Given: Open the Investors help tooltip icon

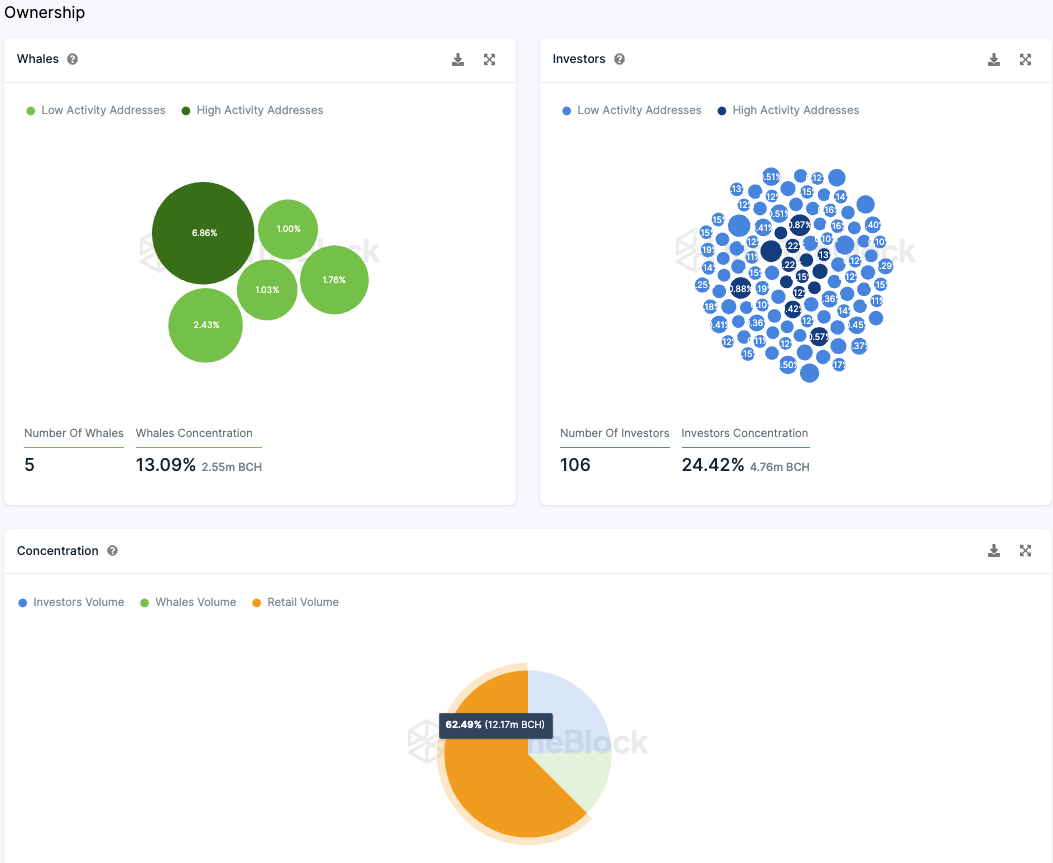Looking at the screenshot, I should point(619,59).
